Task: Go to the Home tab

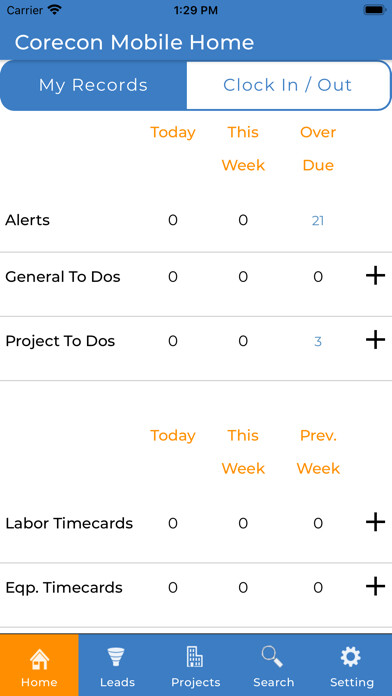Action: [x=39, y=665]
